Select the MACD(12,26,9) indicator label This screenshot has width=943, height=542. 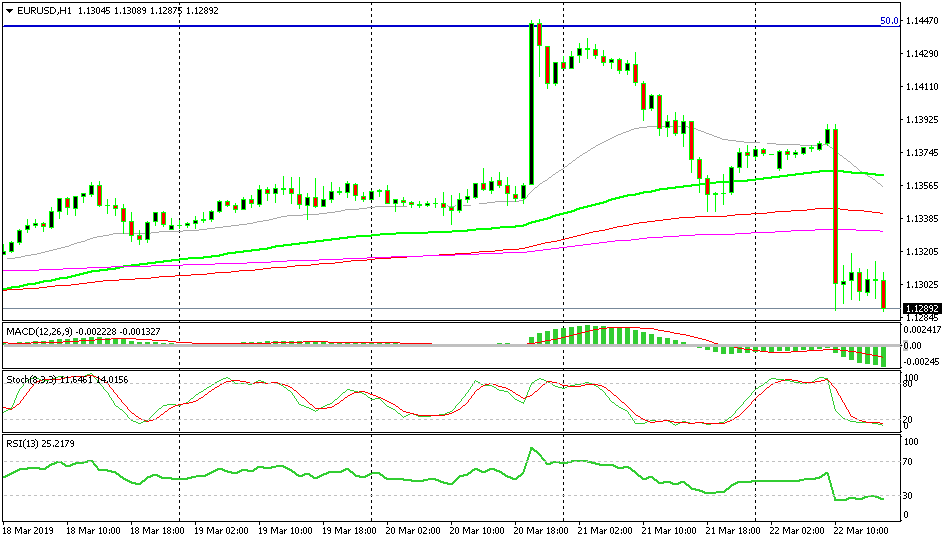84,331
